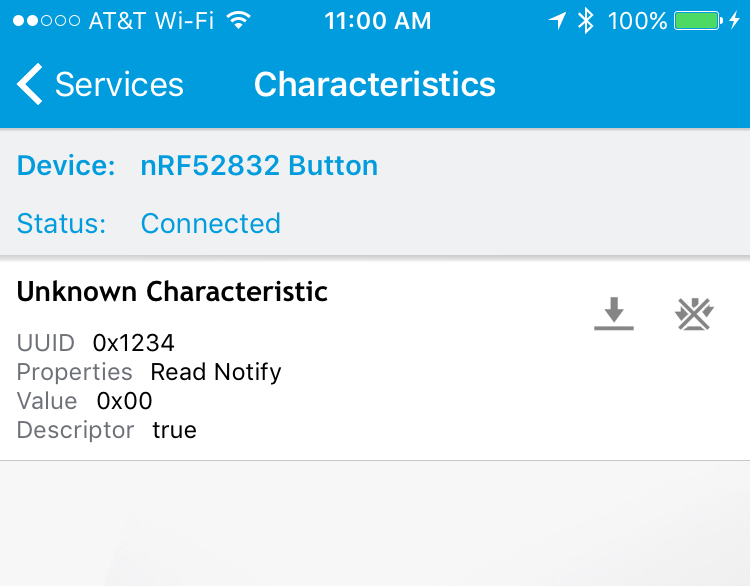Tap the Read Notify properties text

tap(216, 372)
